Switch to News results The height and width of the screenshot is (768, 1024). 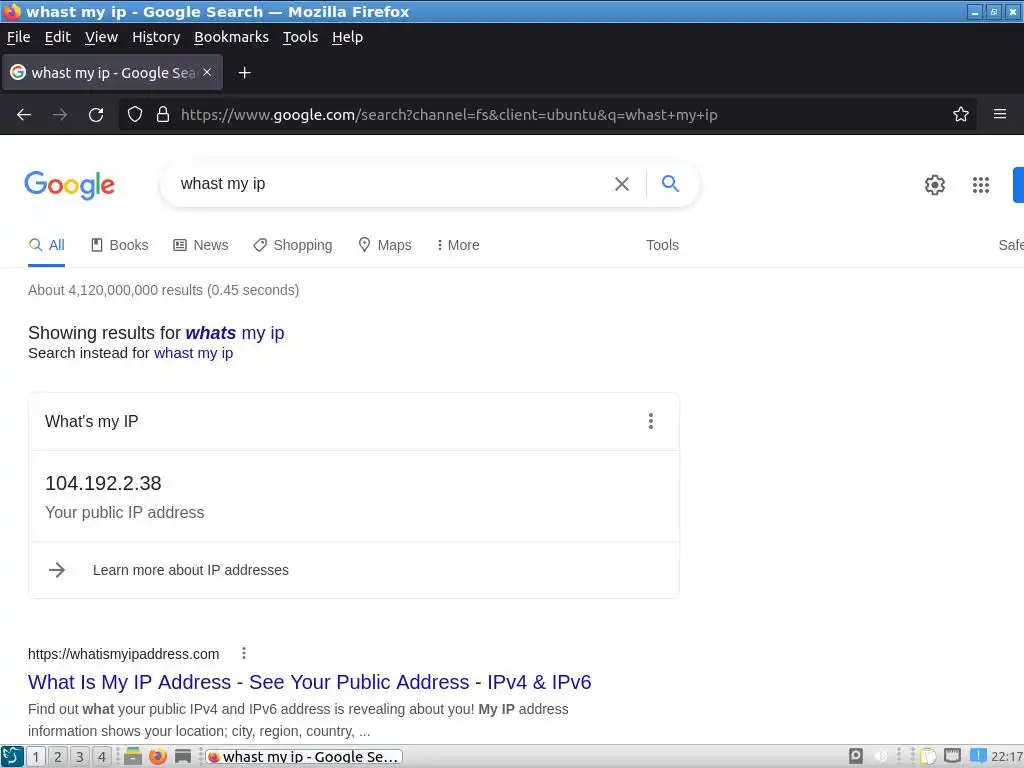coord(200,245)
